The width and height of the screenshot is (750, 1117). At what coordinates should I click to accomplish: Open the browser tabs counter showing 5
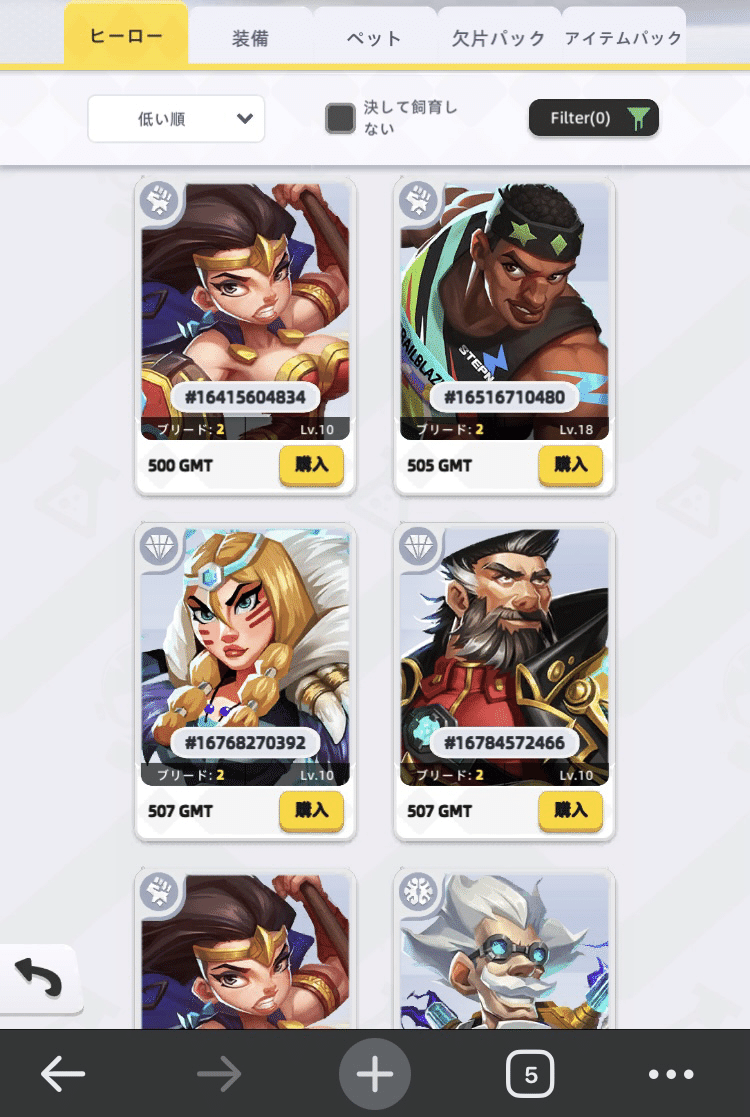[530, 1074]
